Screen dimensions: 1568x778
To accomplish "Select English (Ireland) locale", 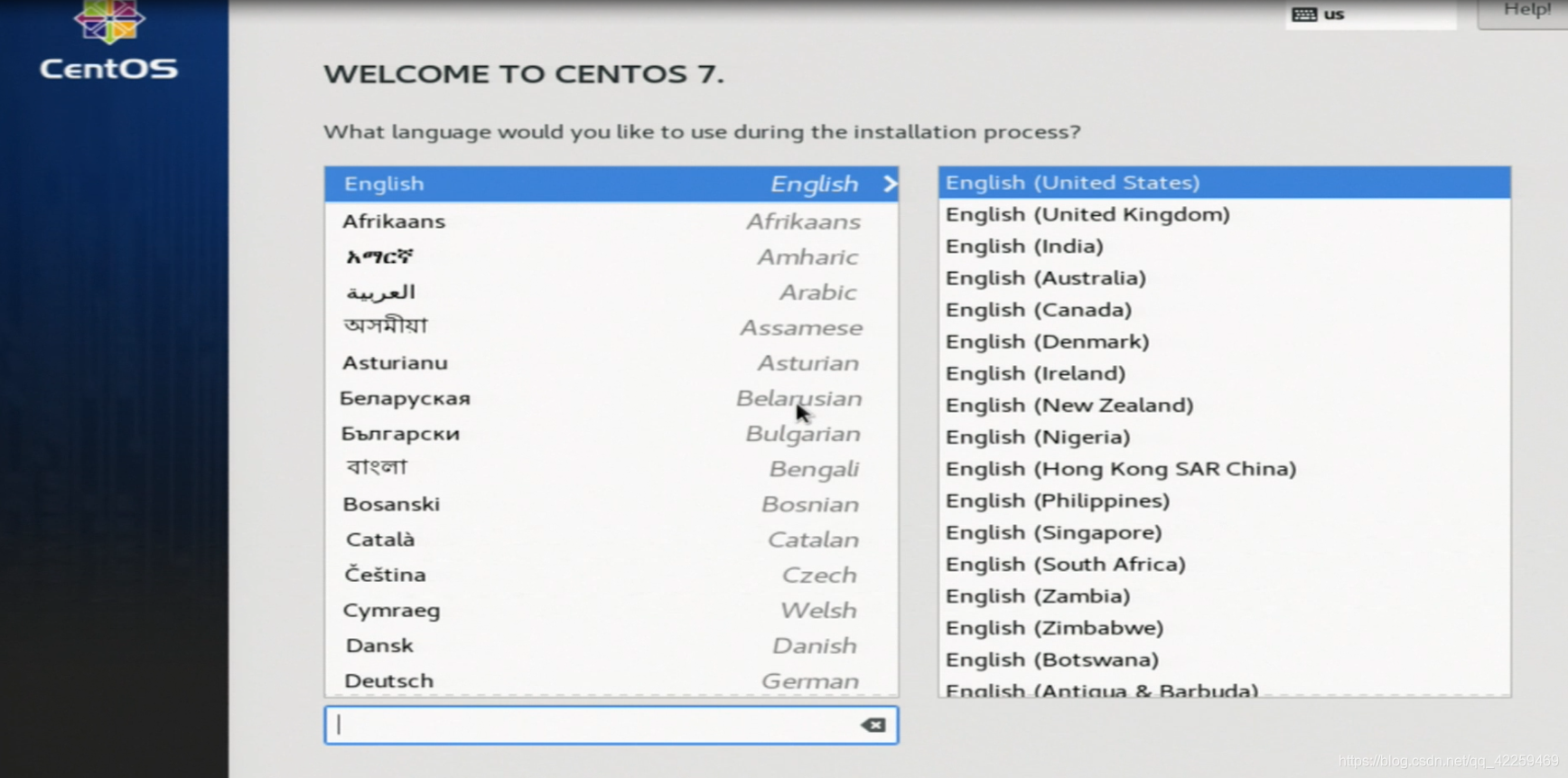I will [1224, 372].
